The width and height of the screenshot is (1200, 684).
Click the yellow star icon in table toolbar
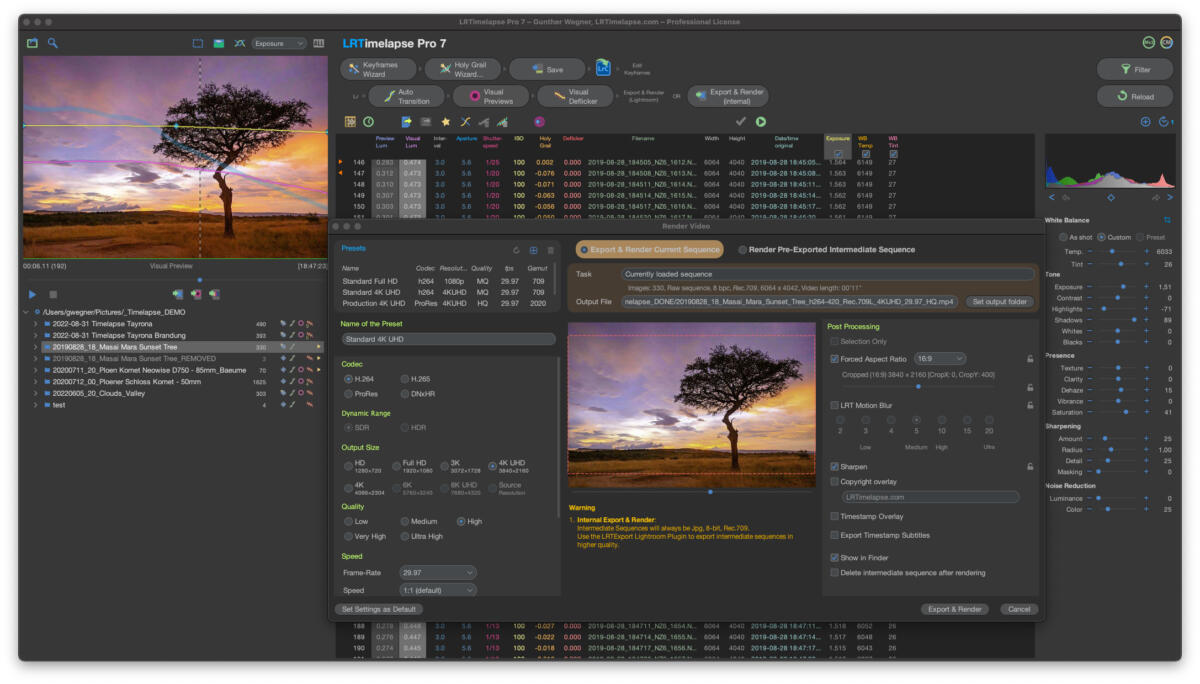(x=445, y=122)
